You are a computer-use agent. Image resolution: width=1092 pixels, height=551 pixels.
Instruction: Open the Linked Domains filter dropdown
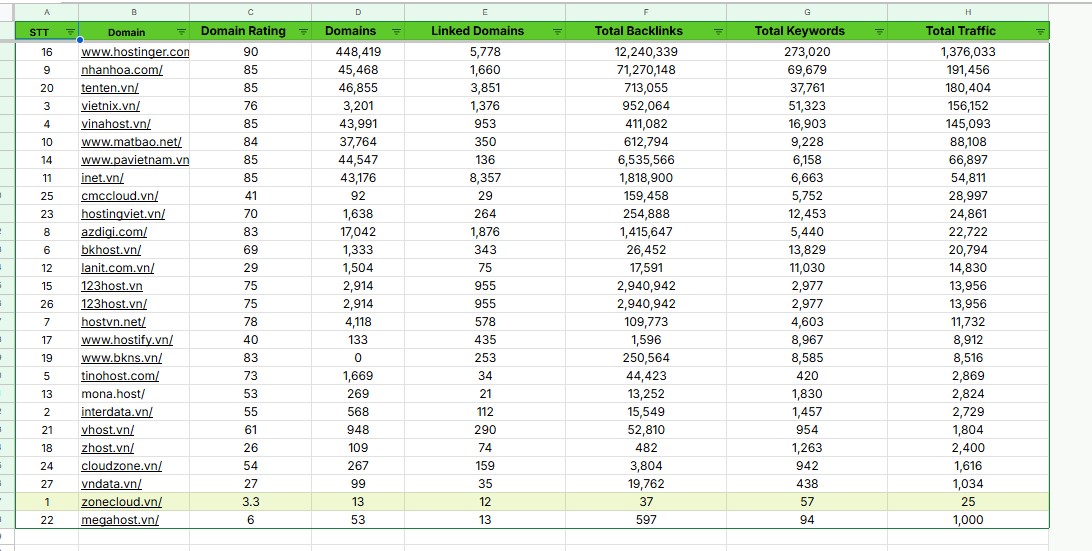click(557, 31)
